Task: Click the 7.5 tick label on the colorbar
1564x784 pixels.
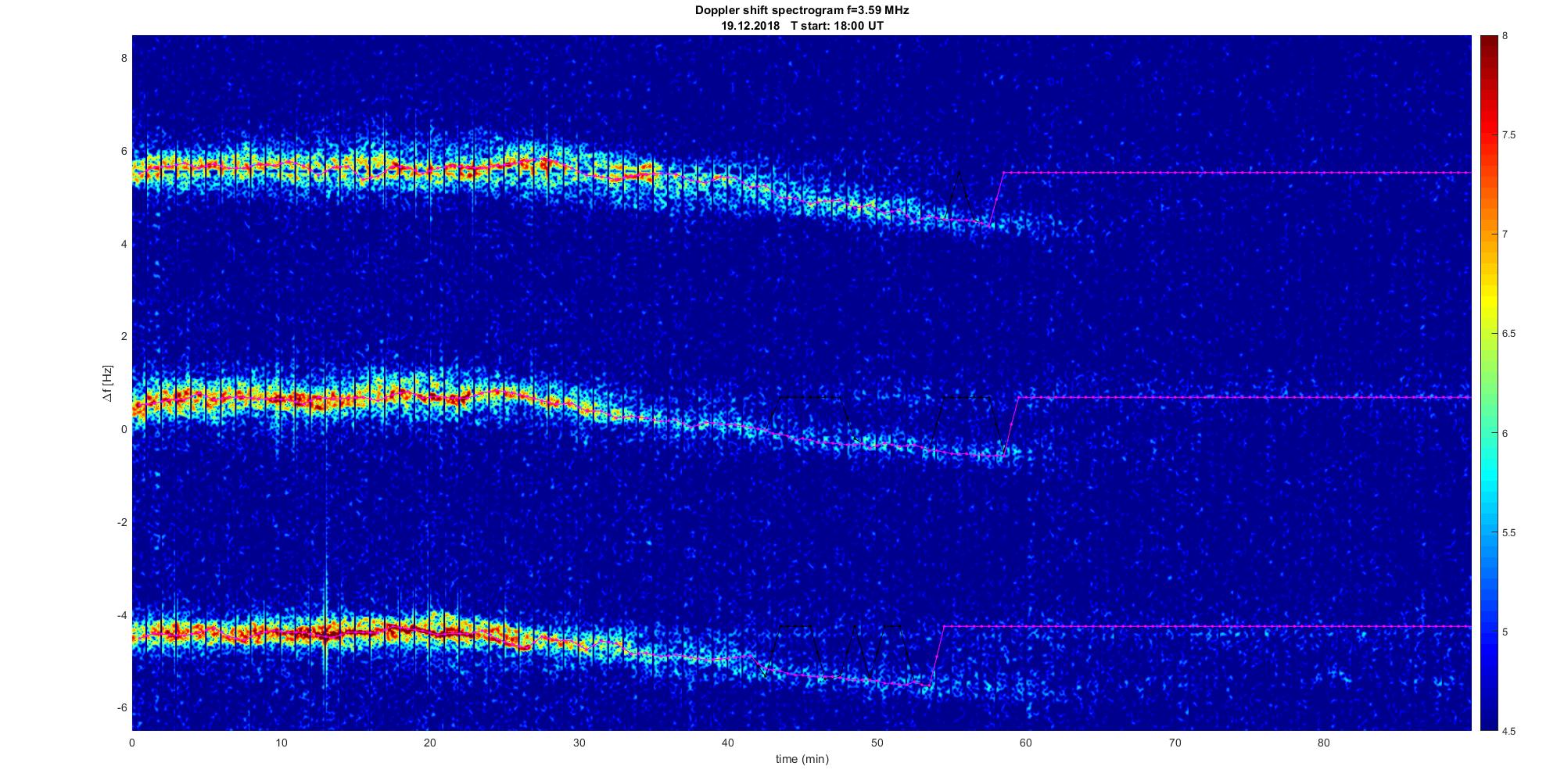Action: pos(1508,135)
